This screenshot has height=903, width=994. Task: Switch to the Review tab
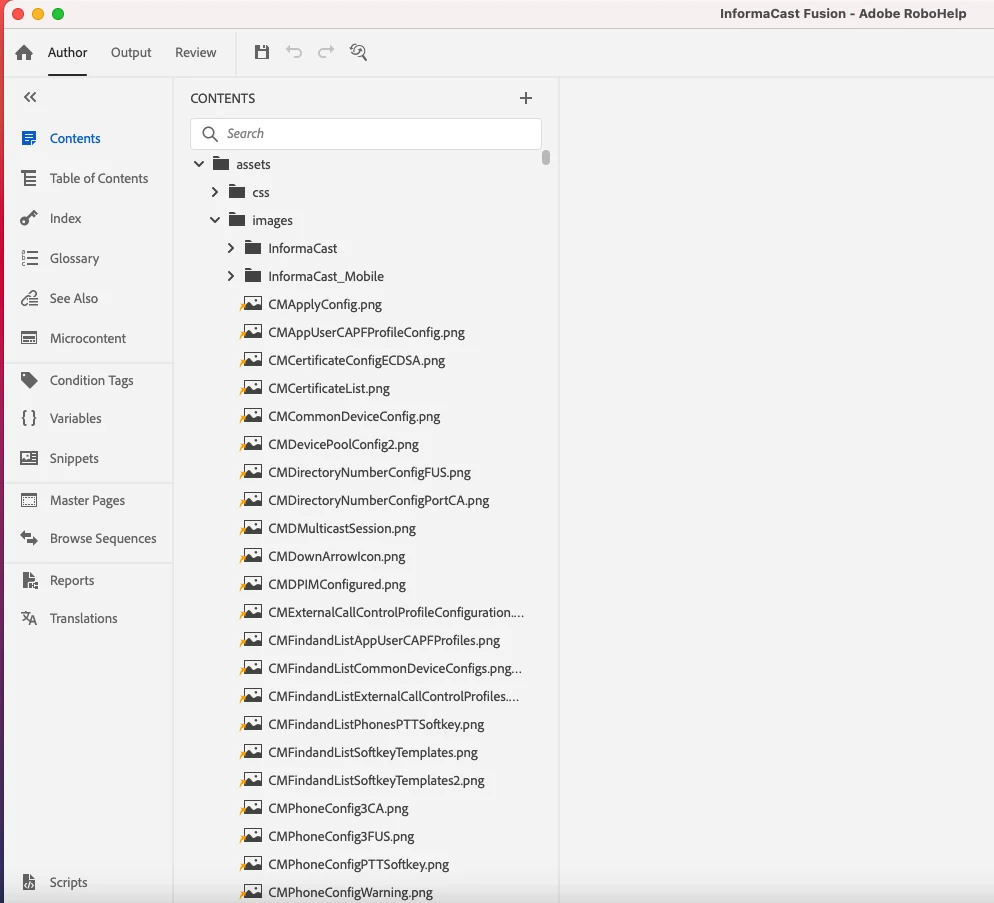[x=196, y=53]
